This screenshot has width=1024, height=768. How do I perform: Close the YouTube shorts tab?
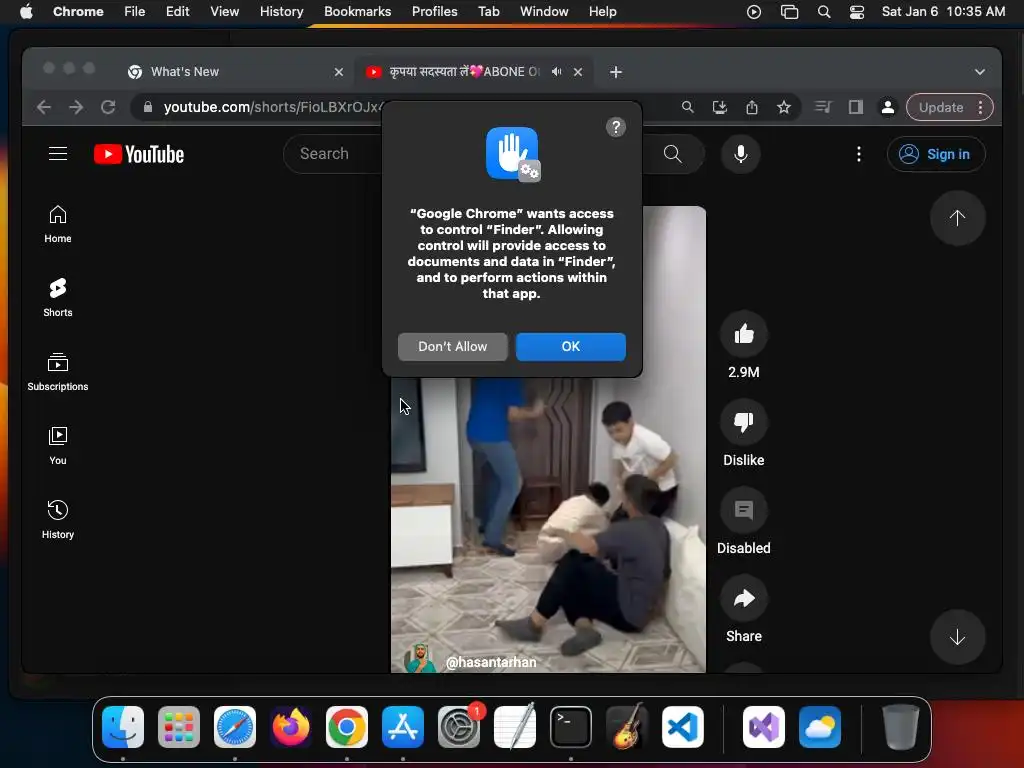coord(578,72)
